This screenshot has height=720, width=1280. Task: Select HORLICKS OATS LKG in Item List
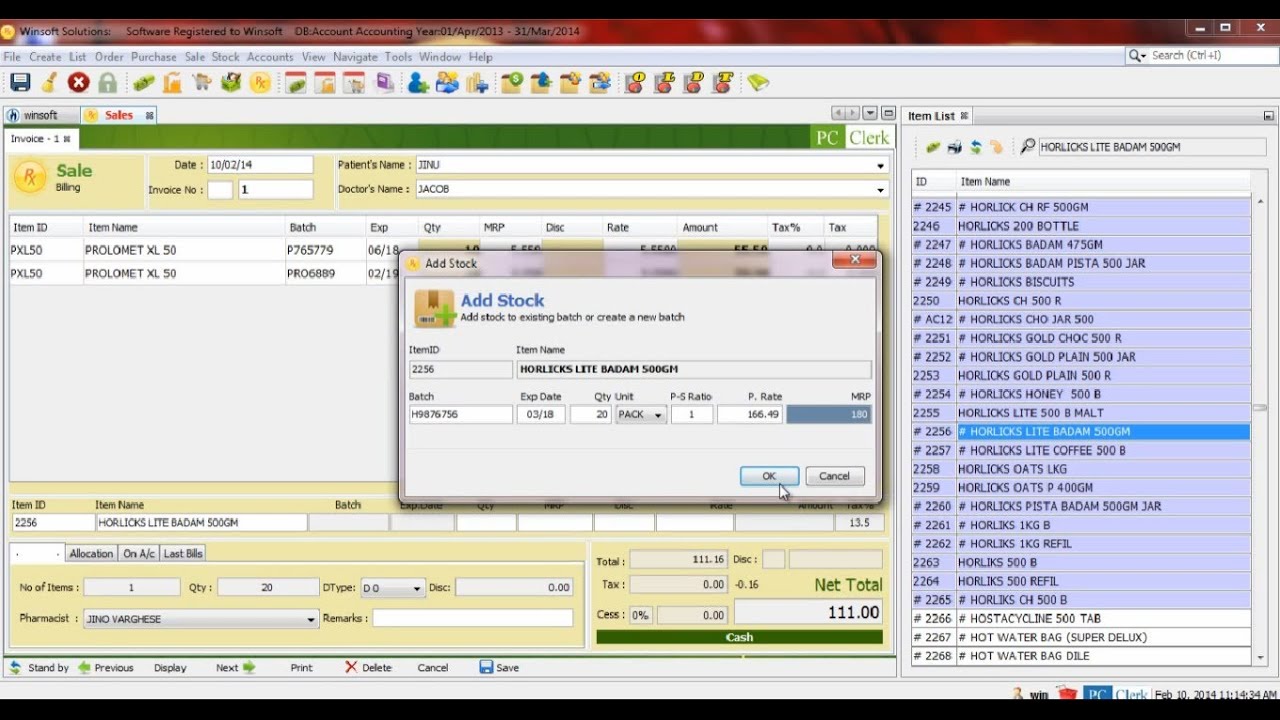[x=1080, y=469]
